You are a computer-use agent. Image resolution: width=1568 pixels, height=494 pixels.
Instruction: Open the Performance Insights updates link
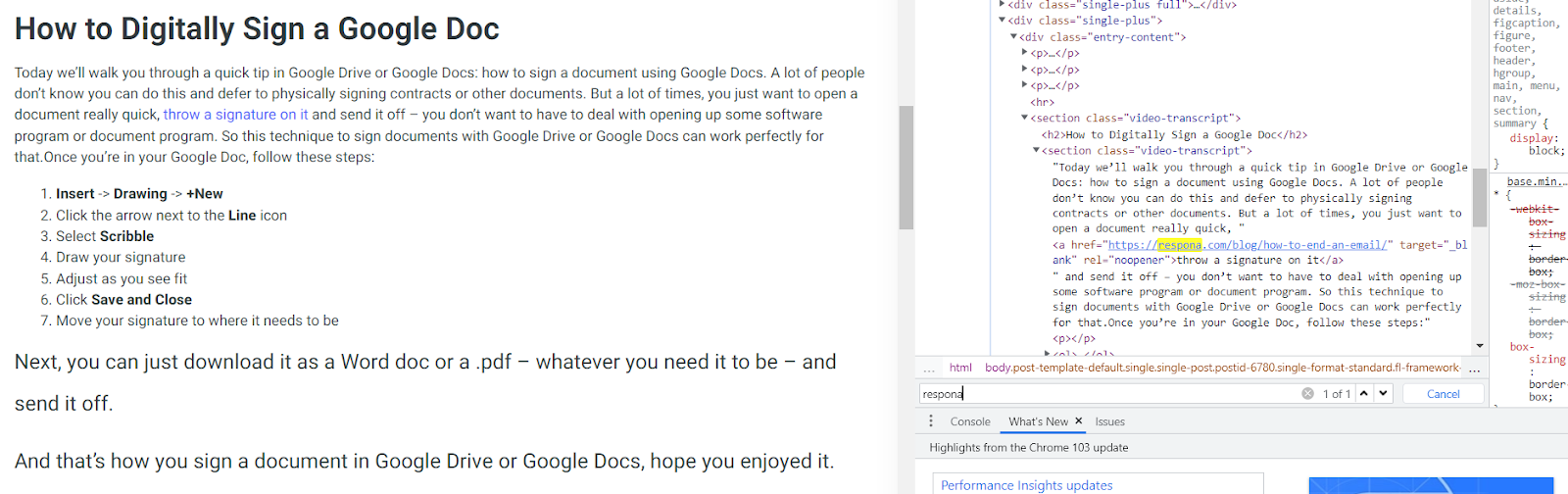point(1027,485)
